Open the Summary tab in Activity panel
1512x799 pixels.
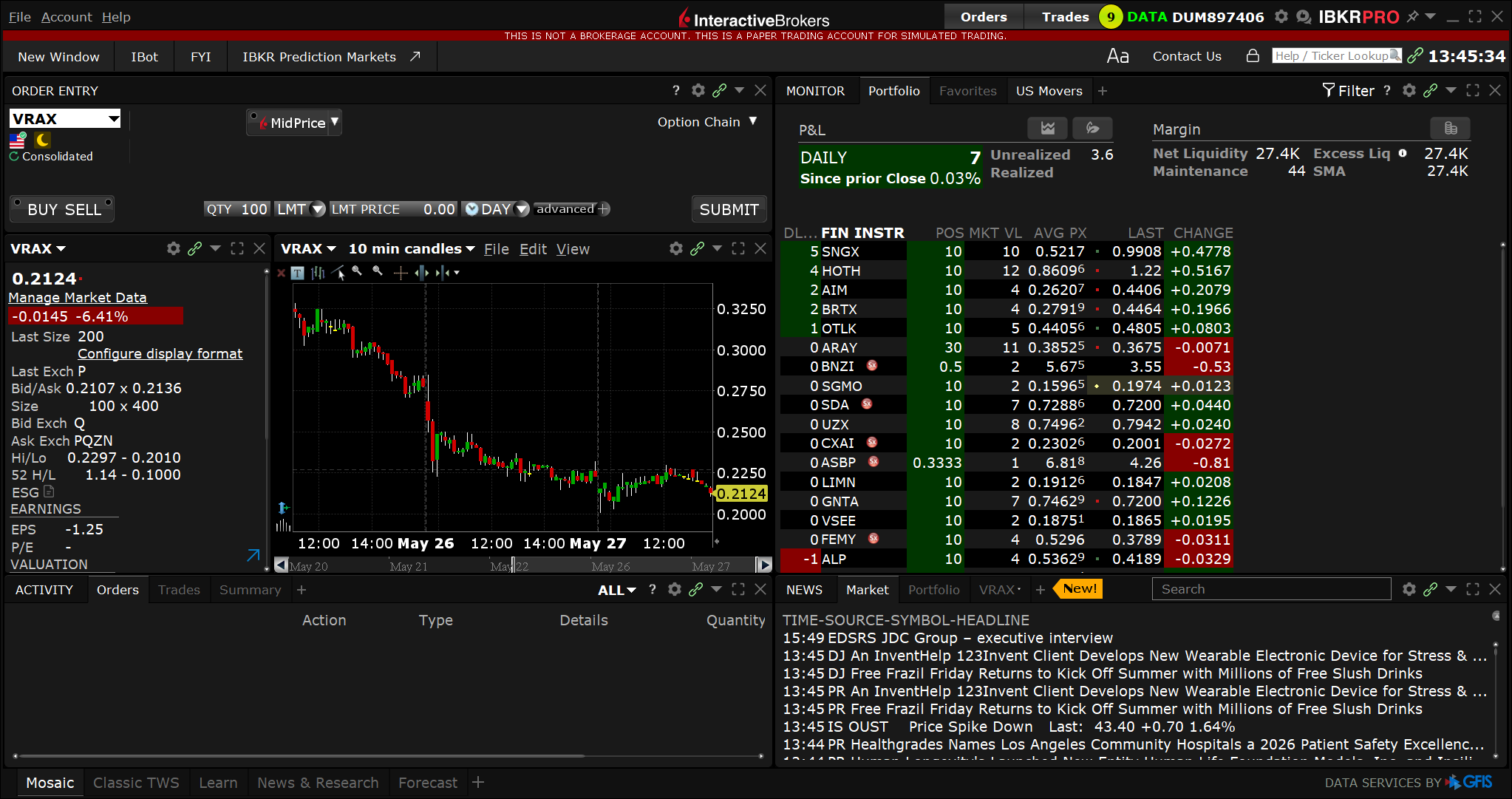click(x=250, y=590)
